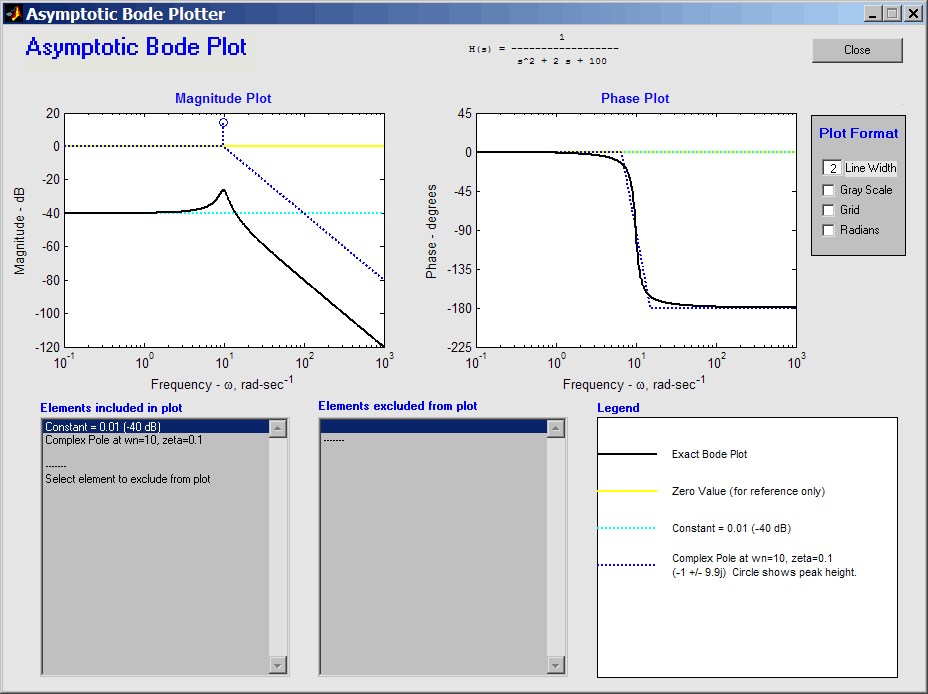Click the Close button
Image resolution: width=928 pixels, height=694 pixels.
[857, 50]
